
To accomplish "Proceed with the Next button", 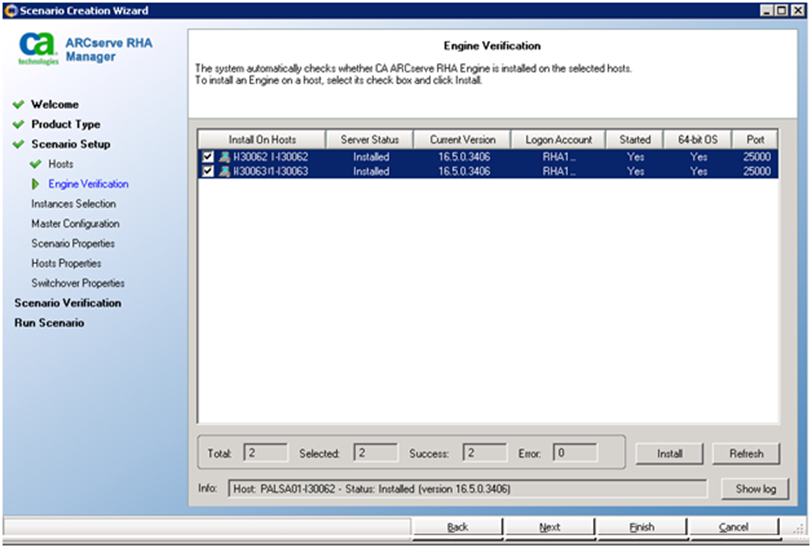I will (549, 527).
